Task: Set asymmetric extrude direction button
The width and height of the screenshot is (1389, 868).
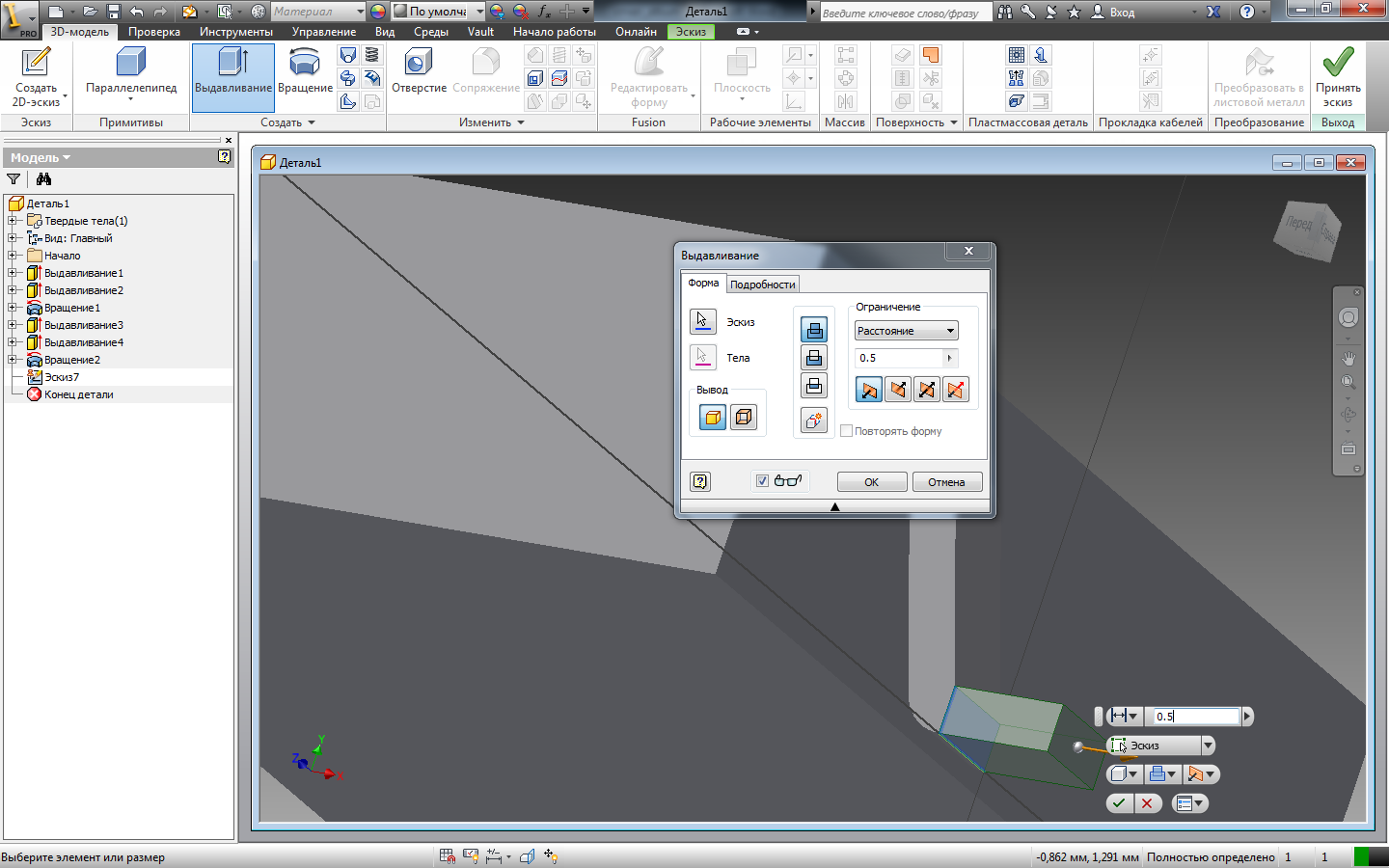Action: [x=955, y=390]
